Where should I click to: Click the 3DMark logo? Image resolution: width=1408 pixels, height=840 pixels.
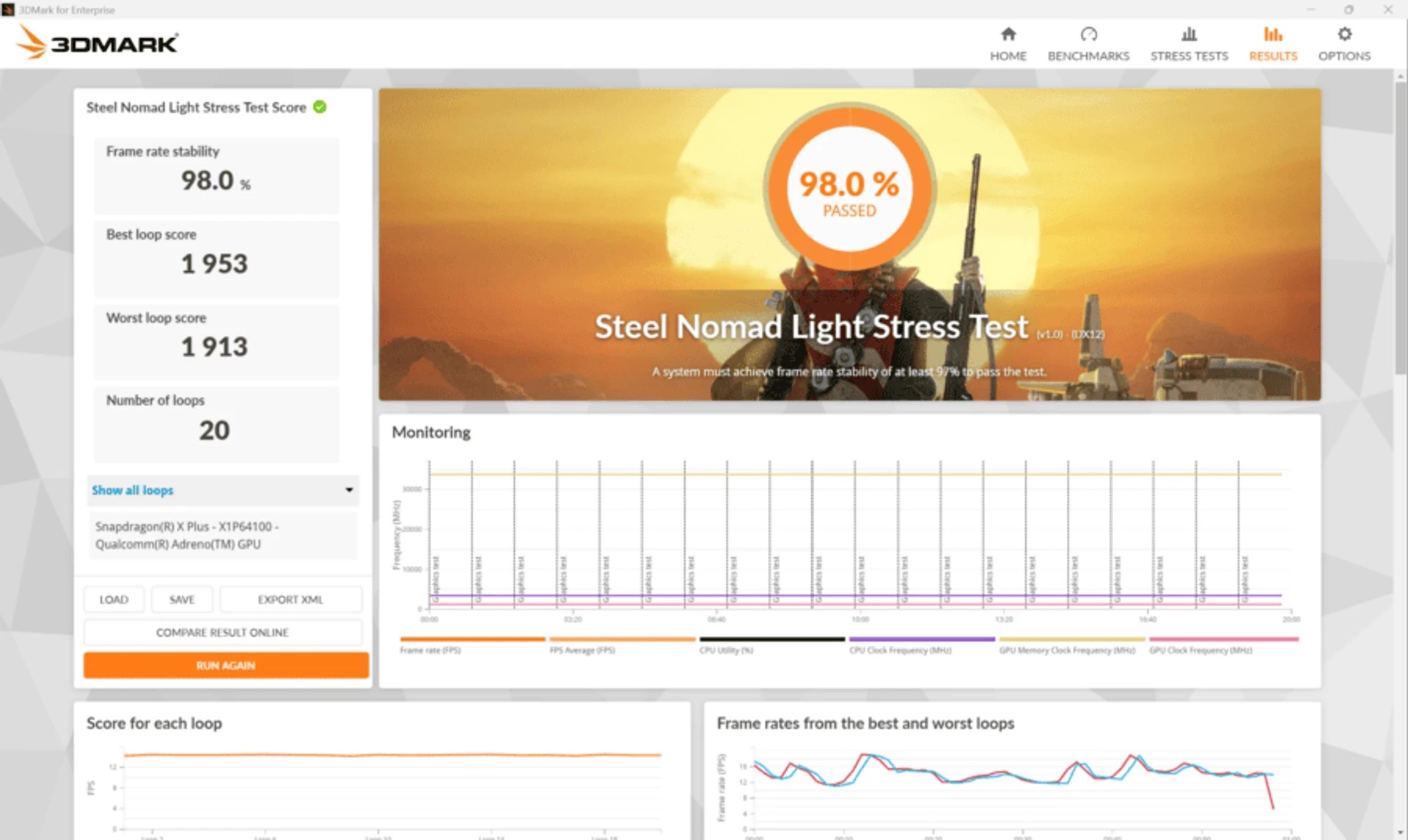pos(97,43)
